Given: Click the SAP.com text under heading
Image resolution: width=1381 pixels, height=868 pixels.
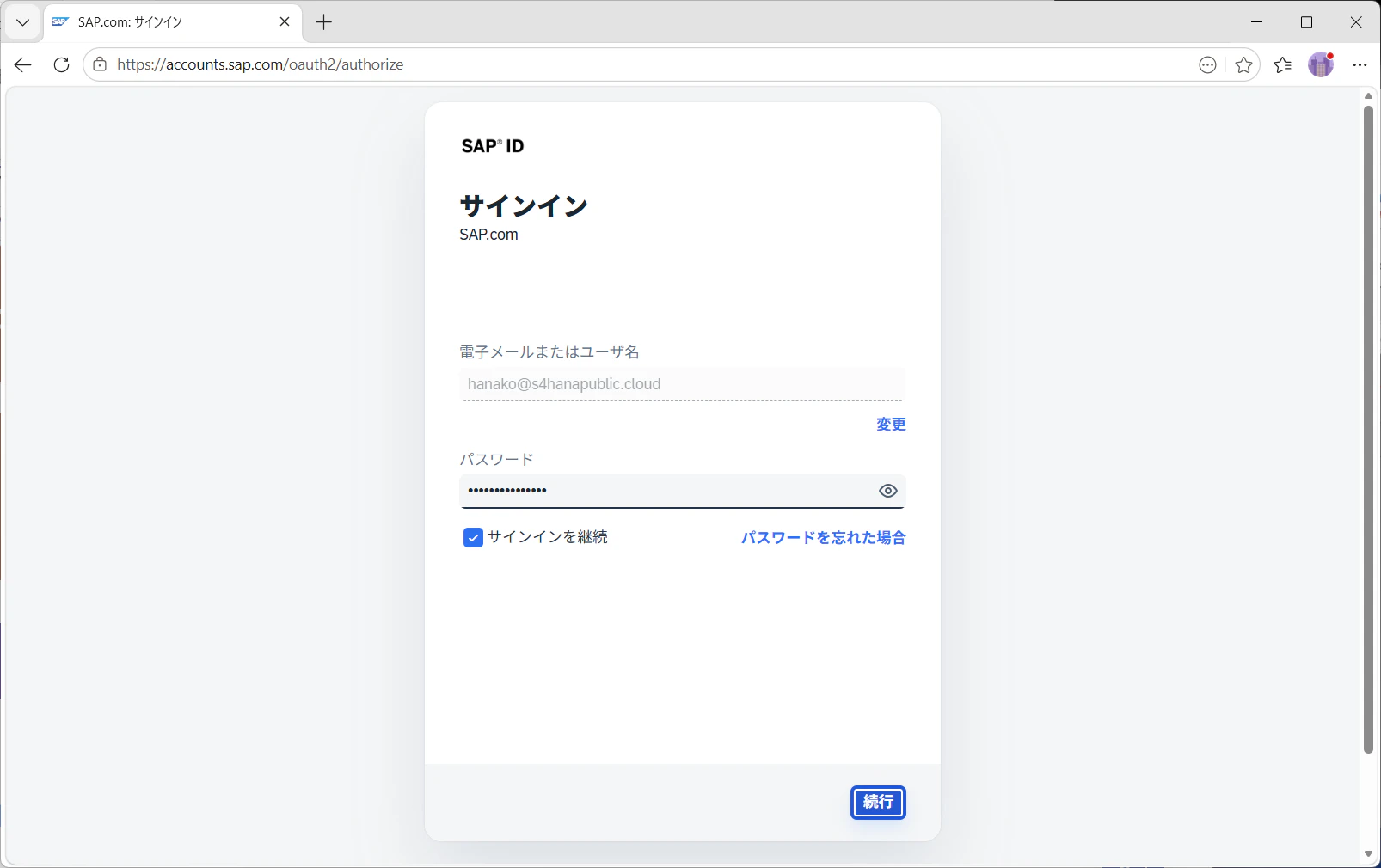Looking at the screenshot, I should [488, 235].
